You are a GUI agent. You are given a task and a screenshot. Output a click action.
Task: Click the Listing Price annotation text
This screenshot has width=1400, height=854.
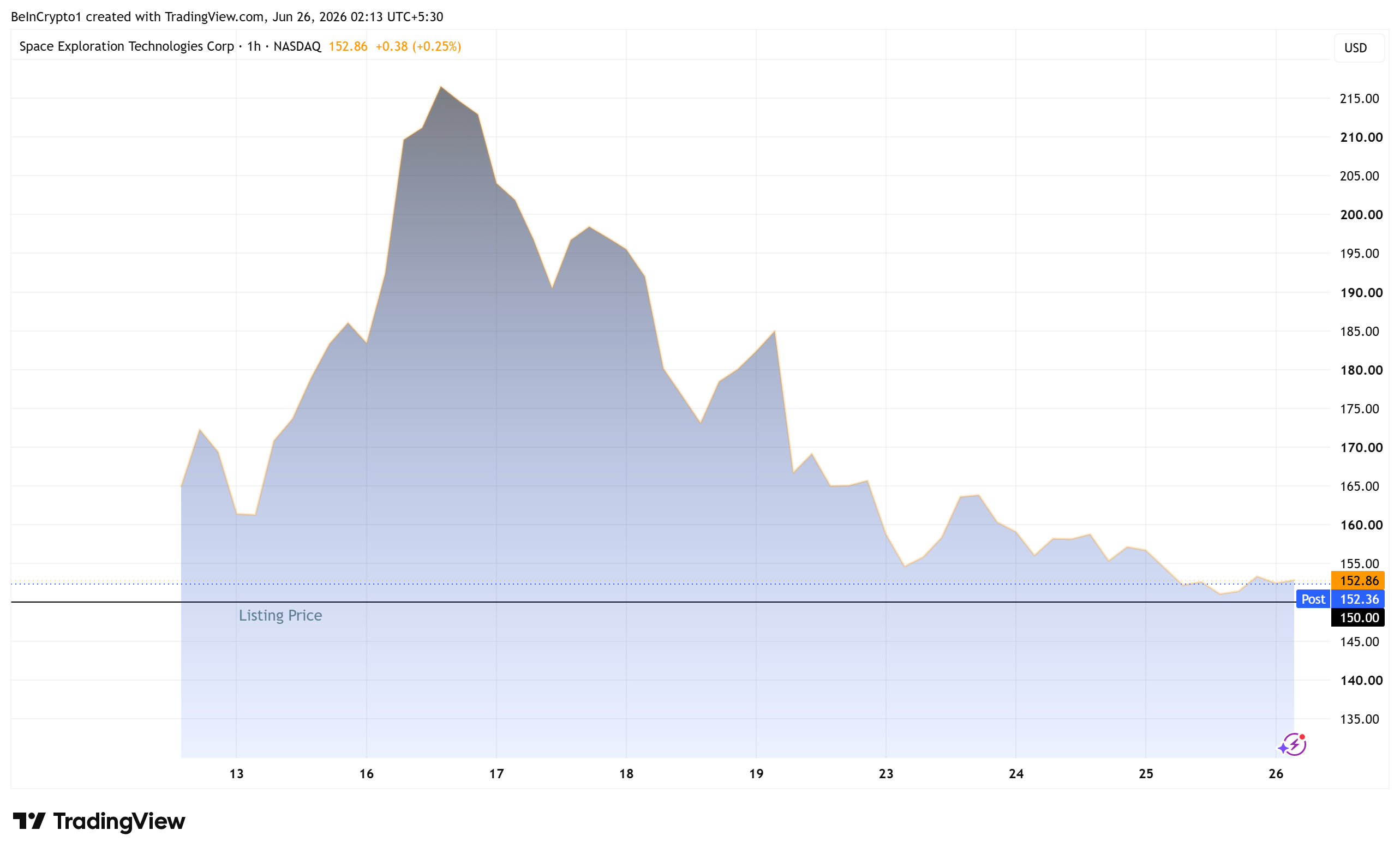280,616
